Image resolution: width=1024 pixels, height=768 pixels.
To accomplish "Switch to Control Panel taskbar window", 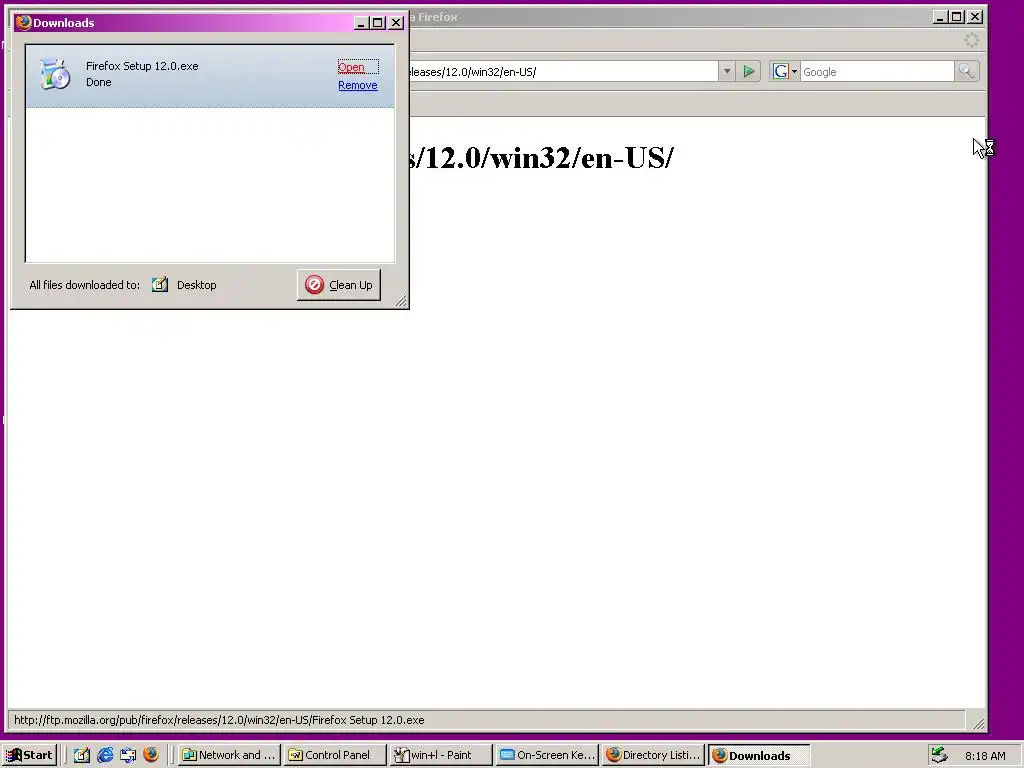I will (x=336, y=755).
